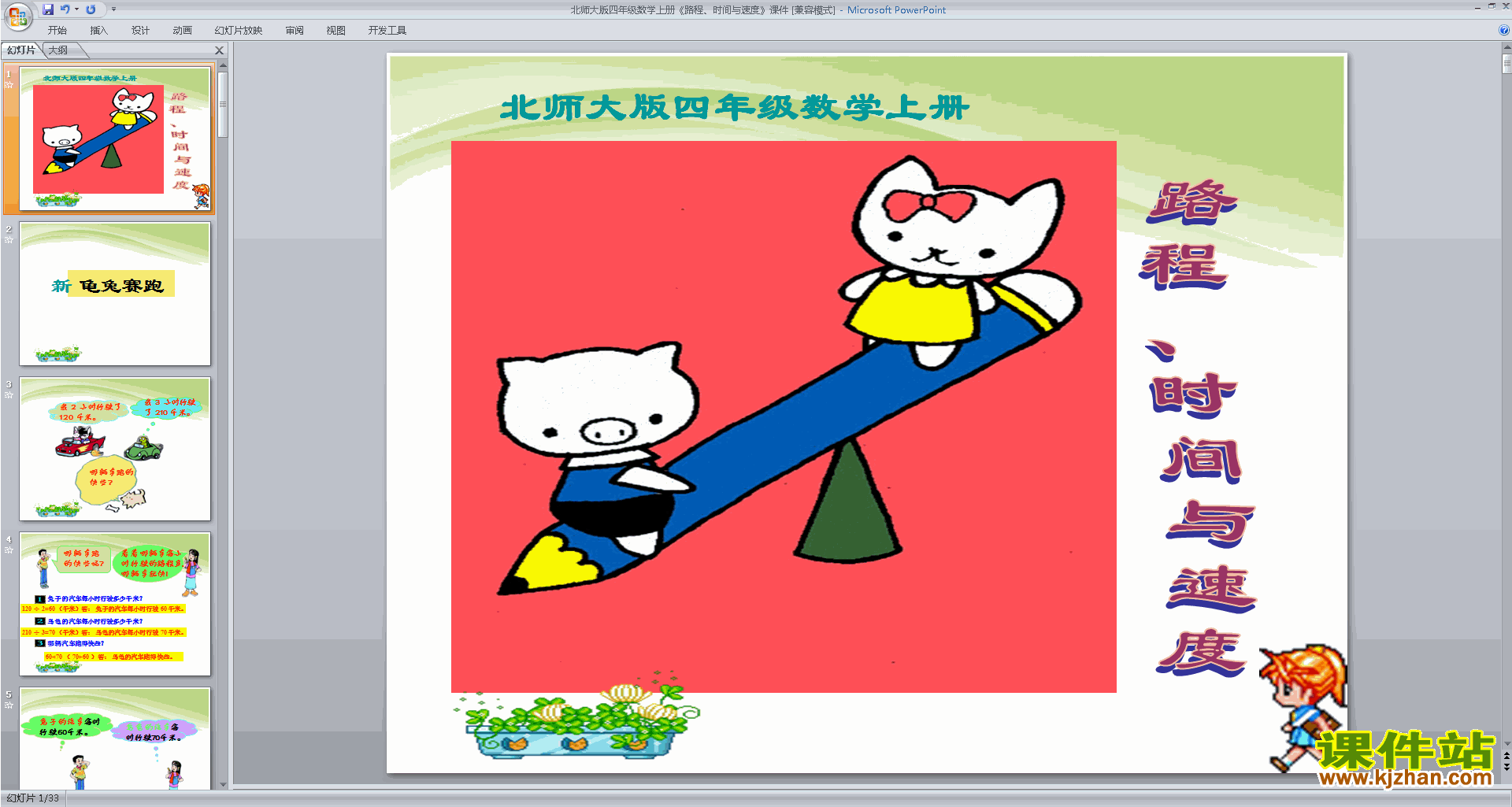The height and width of the screenshot is (807, 1512).
Task: Open the 开始 ribbon tab
Action: coord(57,31)
